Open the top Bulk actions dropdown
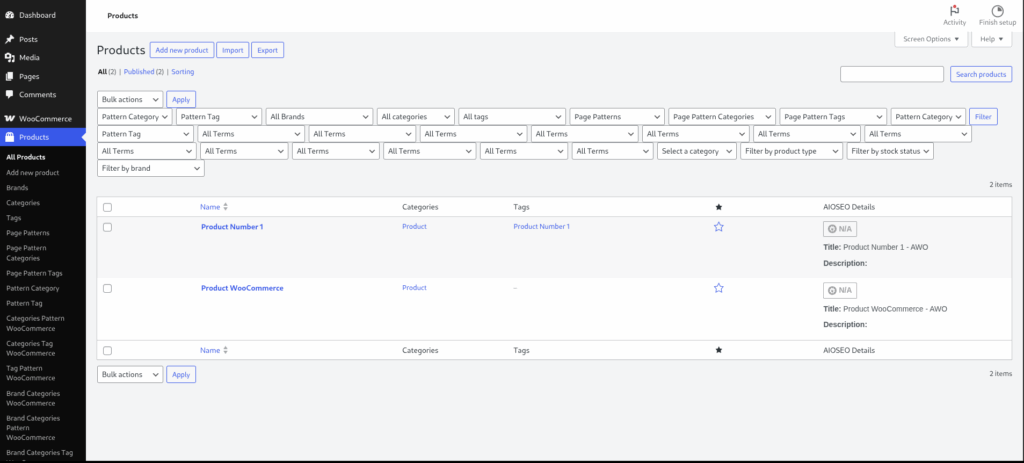The width and height of the screenshot is (1024, 463). (130, 99)
